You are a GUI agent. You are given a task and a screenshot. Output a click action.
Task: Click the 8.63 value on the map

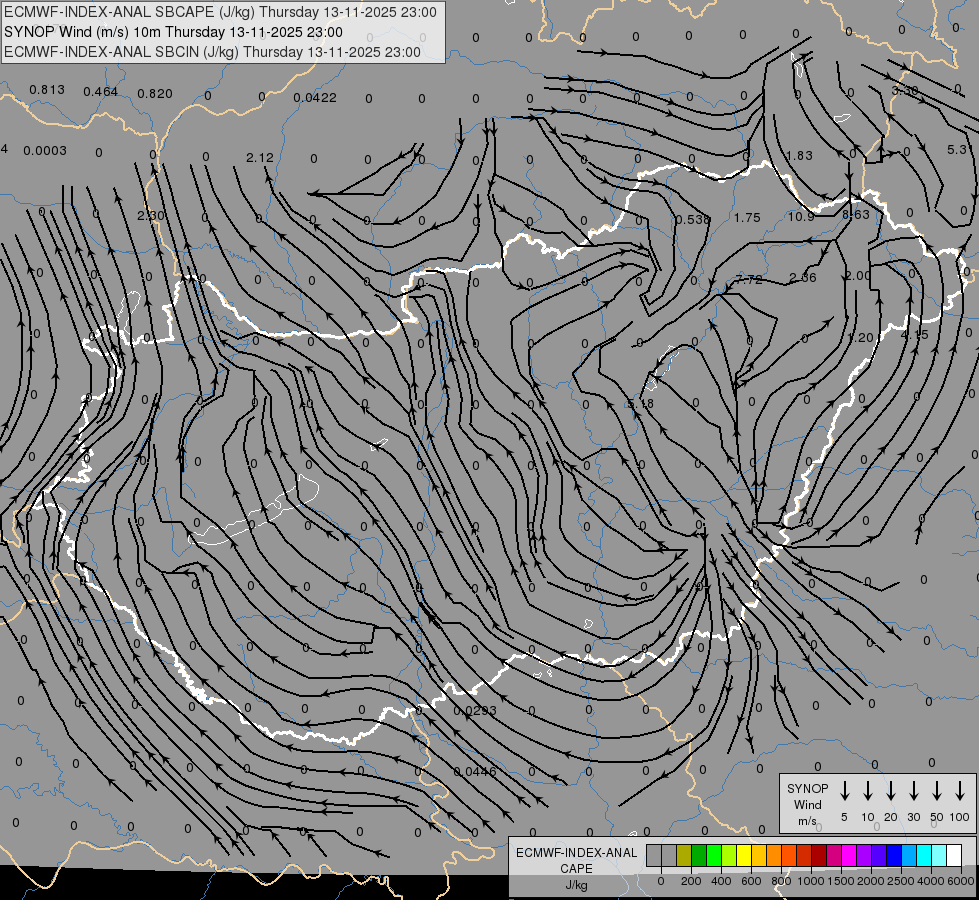point(856,215)
